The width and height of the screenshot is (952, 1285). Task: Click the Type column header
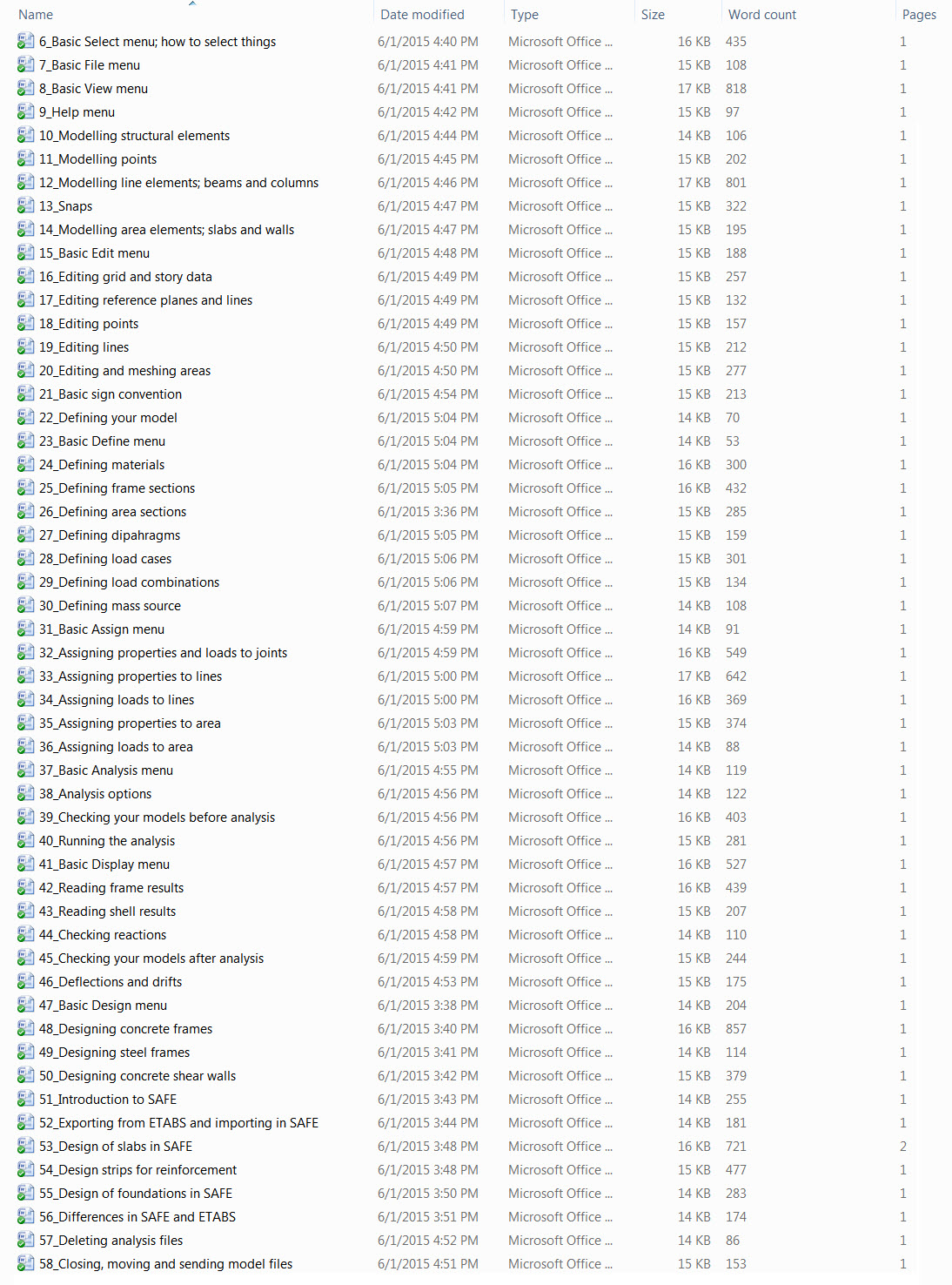525,15
